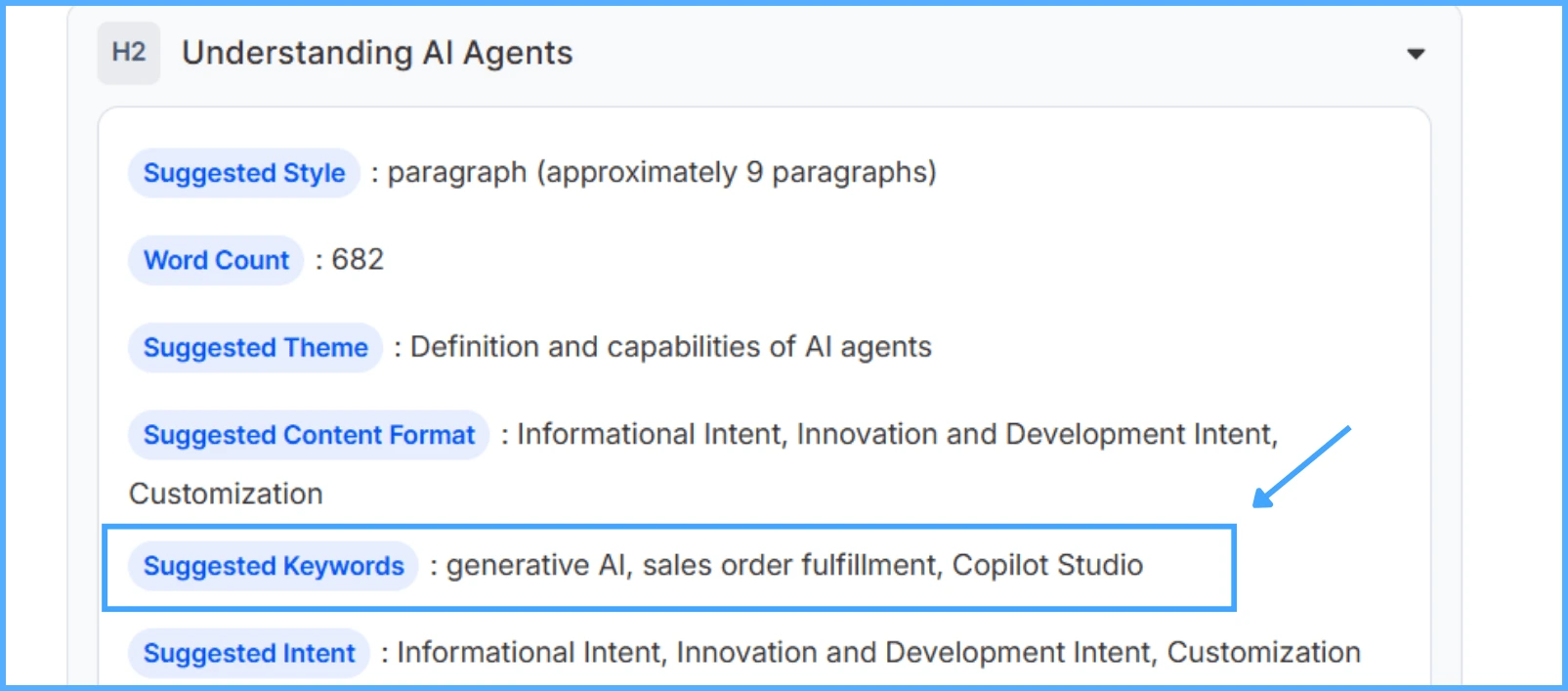Click the Suggested Style label
Screen dimensions: 1568x691
point(244,173)
